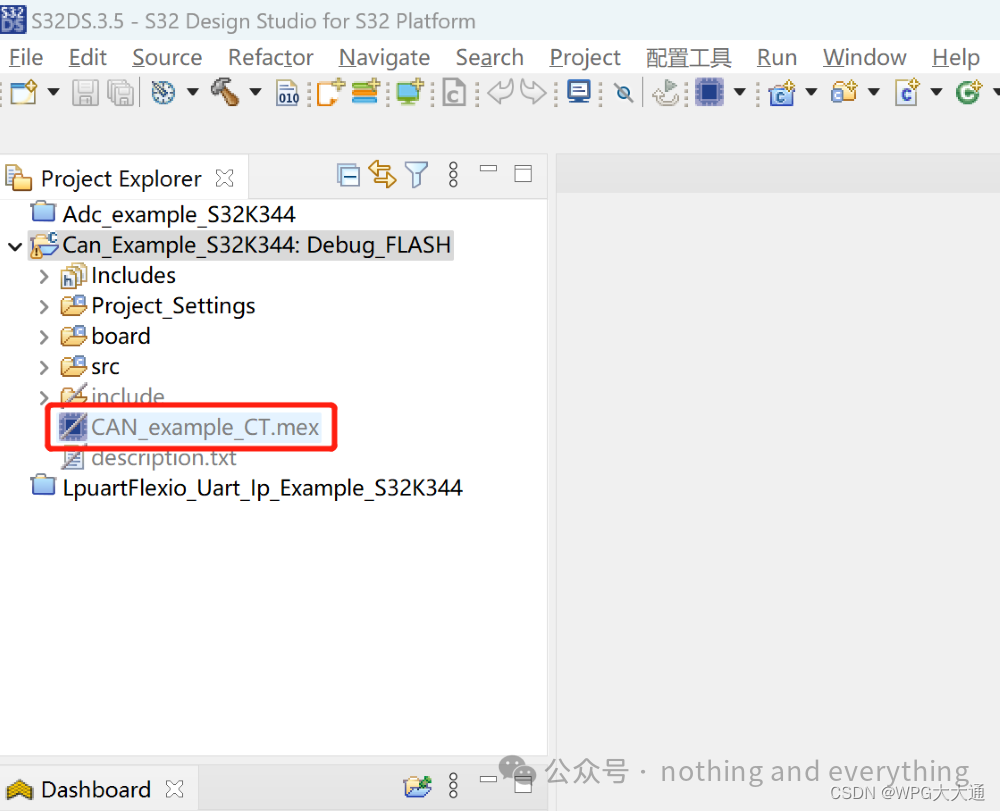Open the Refactor menu
This screenshot has width=1000, height=811.
click(270, 57)
